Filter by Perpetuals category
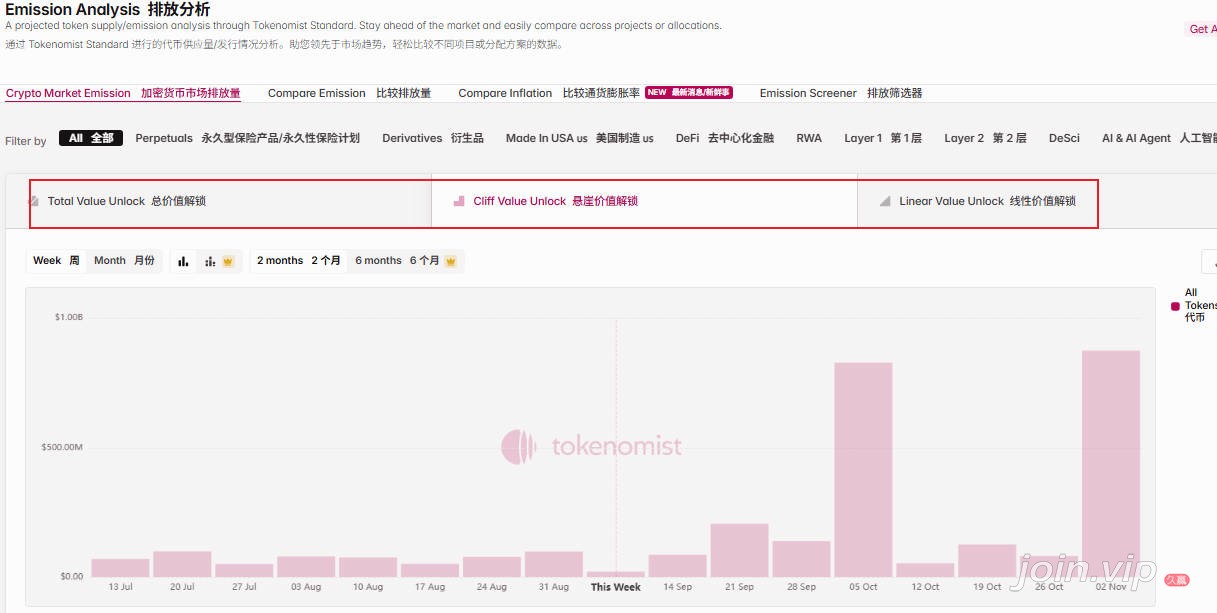 click(x=247, y=138)
